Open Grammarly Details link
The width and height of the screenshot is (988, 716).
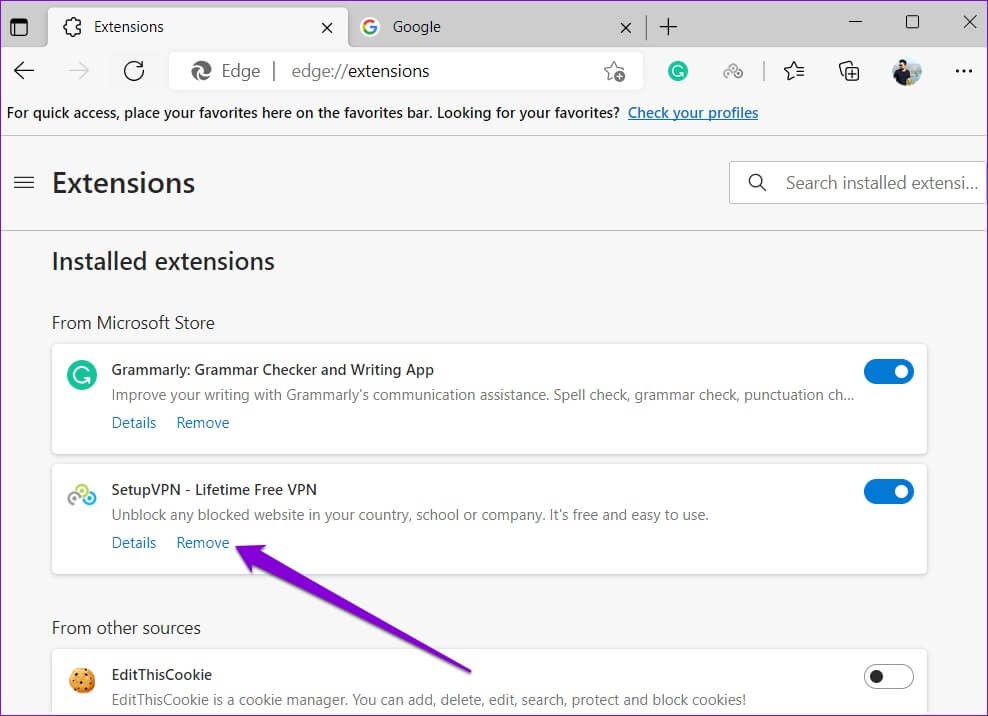coord(134,423)
